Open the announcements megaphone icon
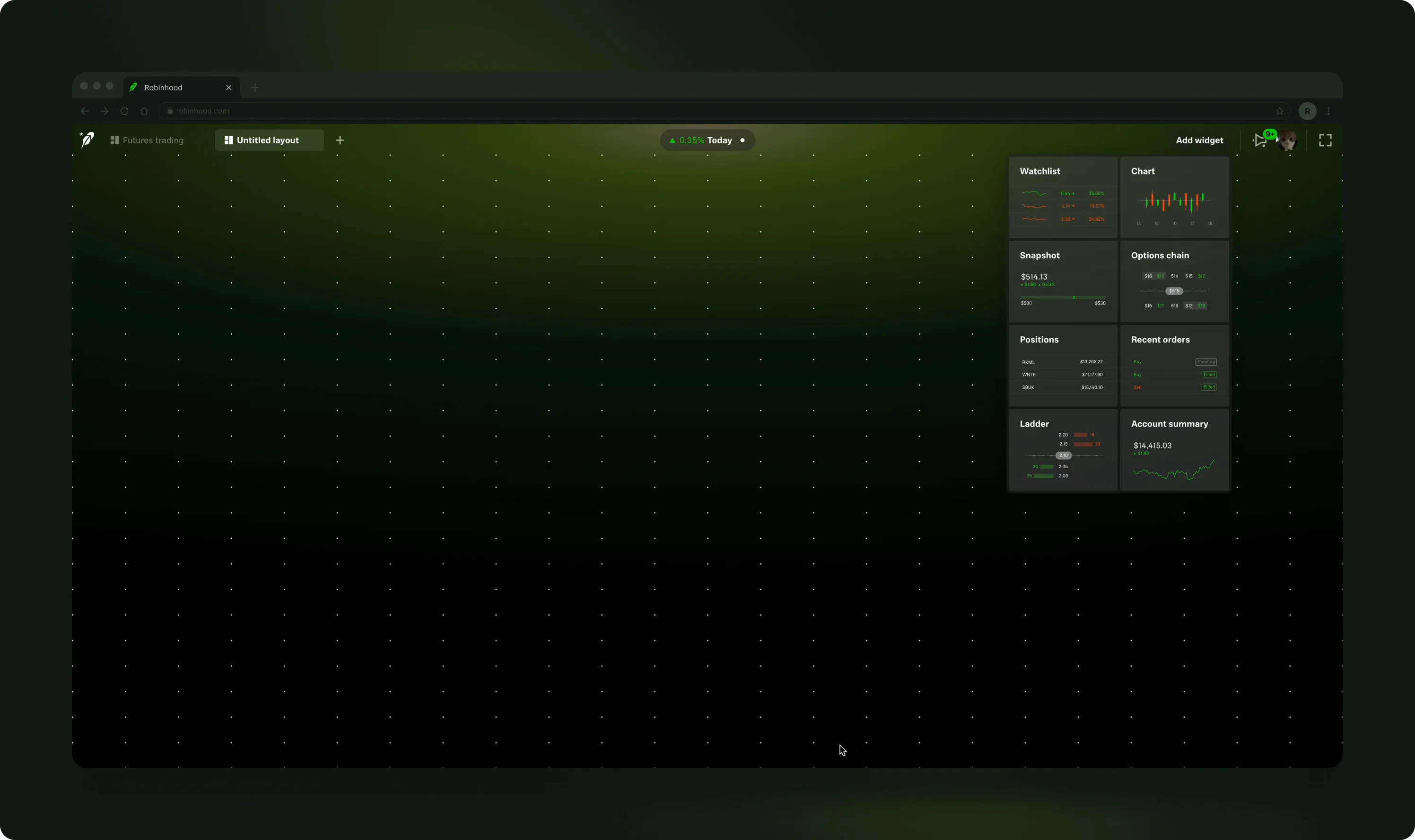 tap(1260, 140)
